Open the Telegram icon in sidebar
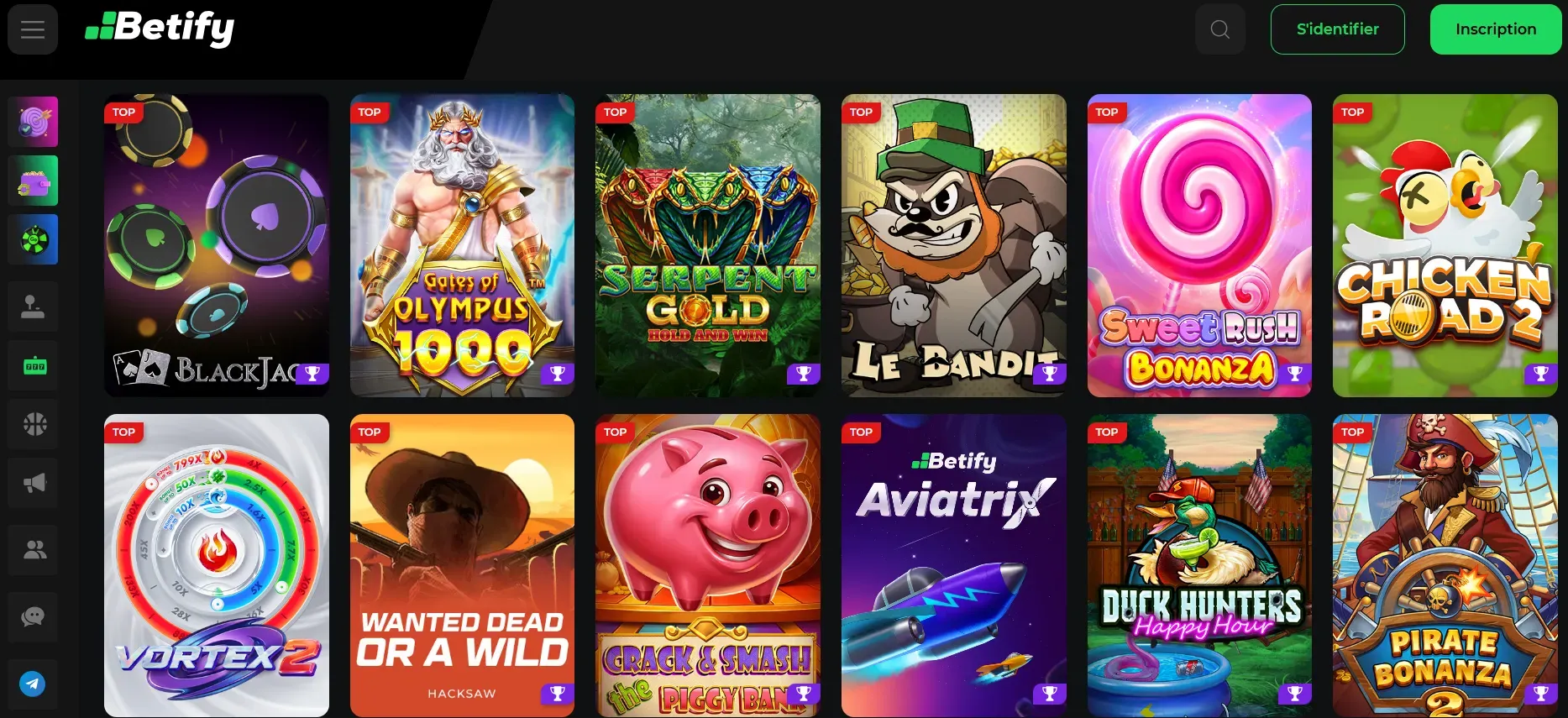Screen dimensions: 1568x718 33,684
